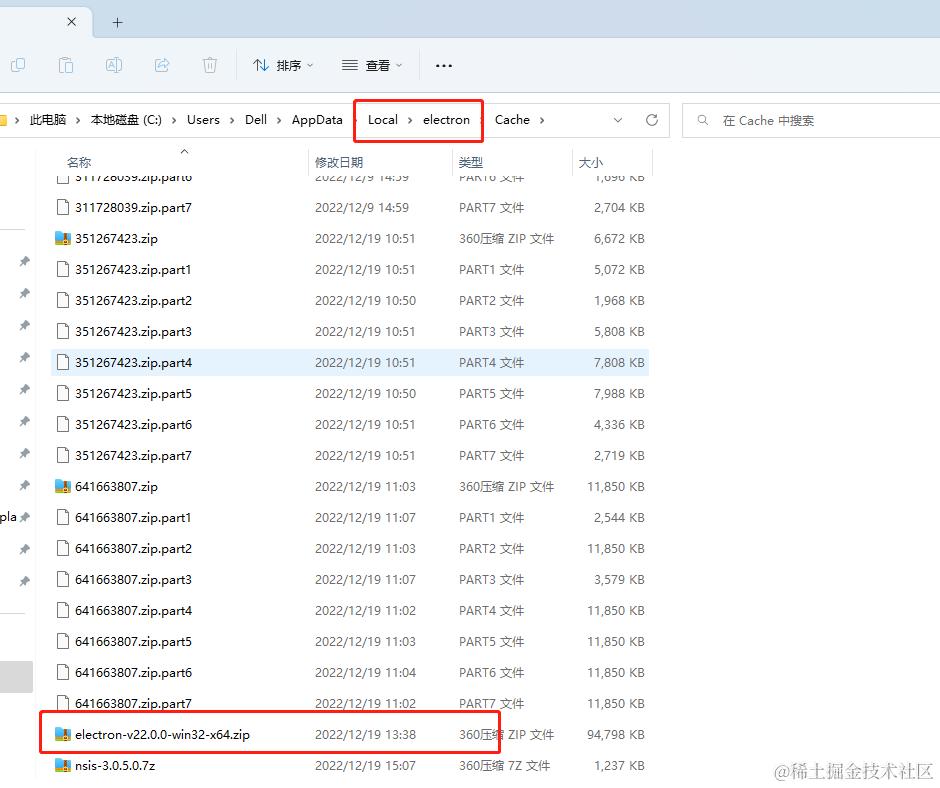Select file 641663807.zip.part2
Image resolution: width=940 pixels, height=788 pixels.
350,549
